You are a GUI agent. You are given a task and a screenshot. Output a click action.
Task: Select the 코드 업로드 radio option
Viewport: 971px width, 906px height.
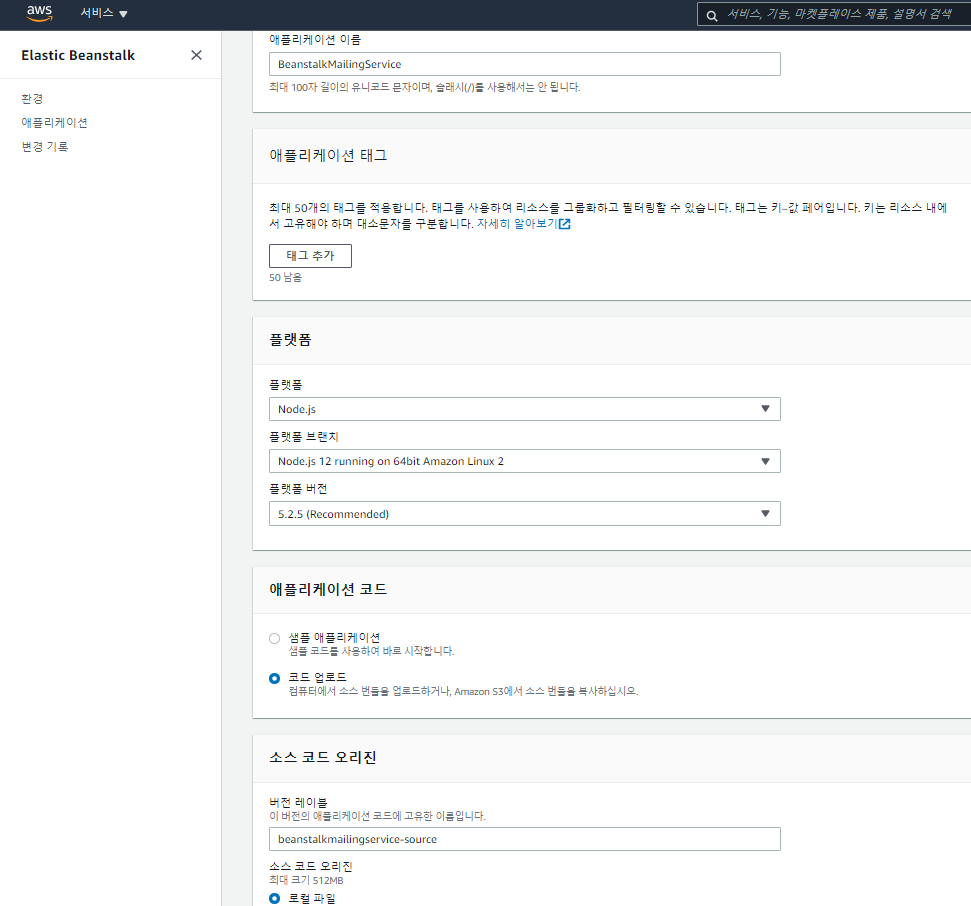coord(274,679)
